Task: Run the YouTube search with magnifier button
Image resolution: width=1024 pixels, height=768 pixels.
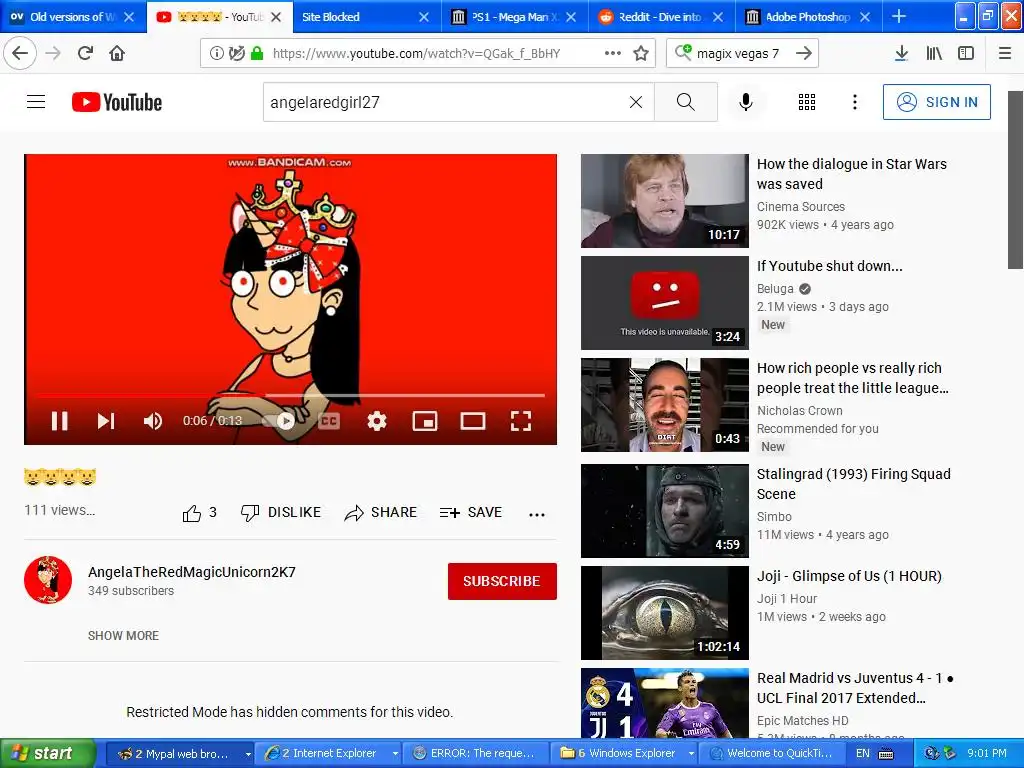Action: coord(686,102)
